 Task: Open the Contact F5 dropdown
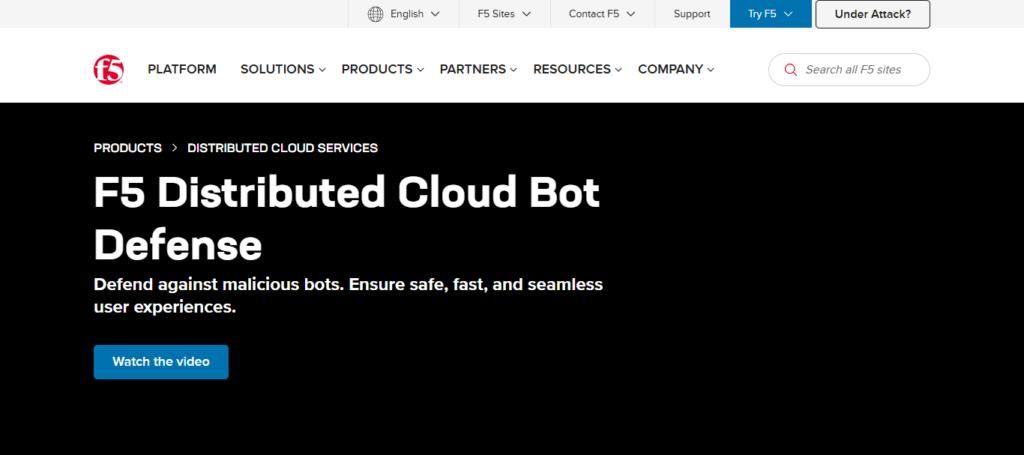602,14
